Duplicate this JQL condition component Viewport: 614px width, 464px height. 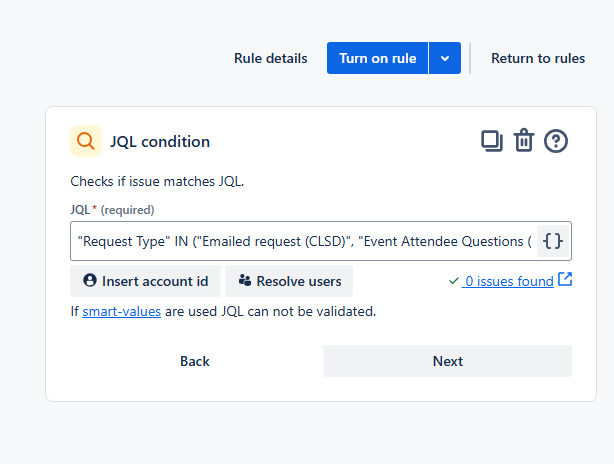point(492,141)
